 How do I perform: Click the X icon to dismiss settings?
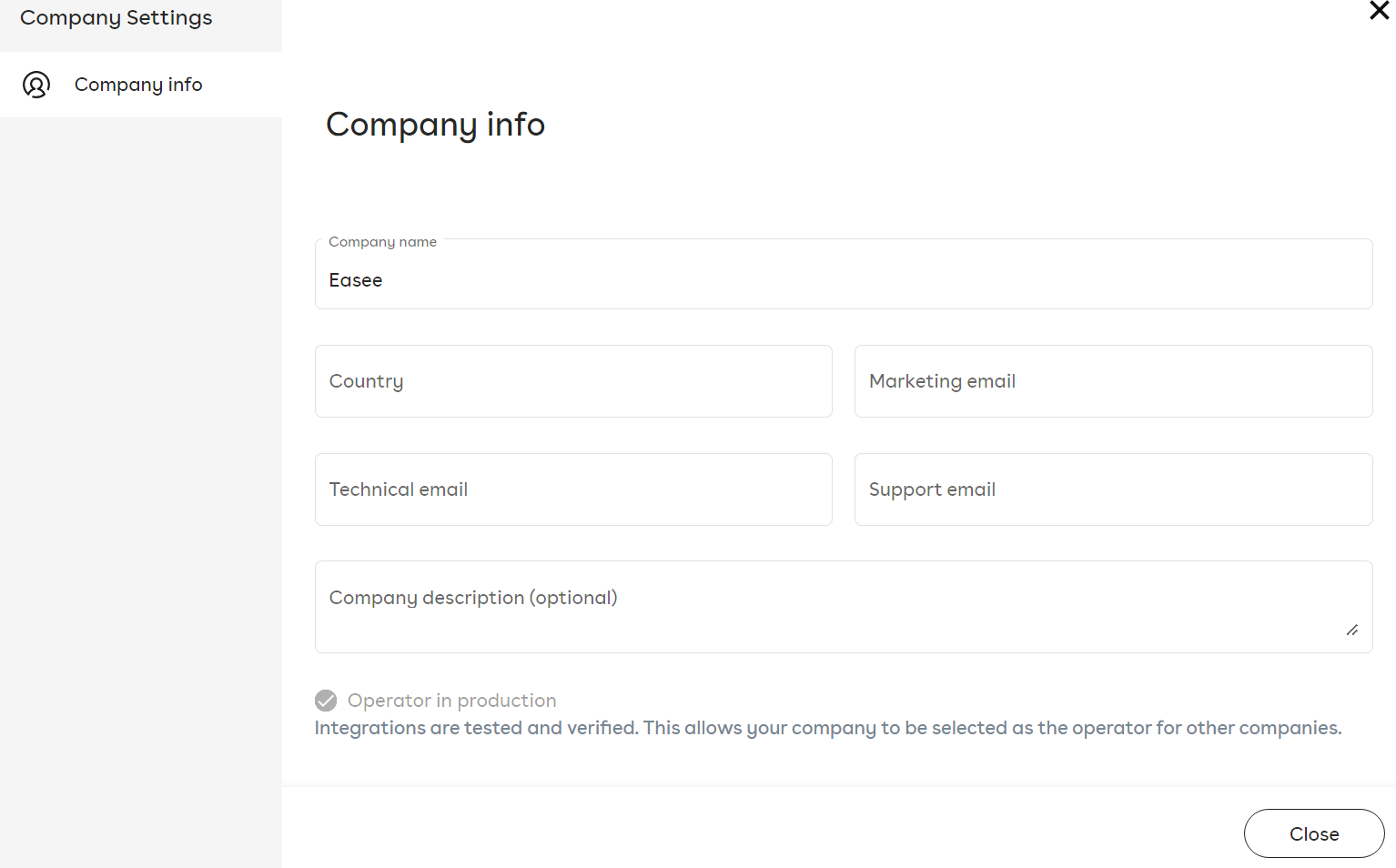(1379, 12)
